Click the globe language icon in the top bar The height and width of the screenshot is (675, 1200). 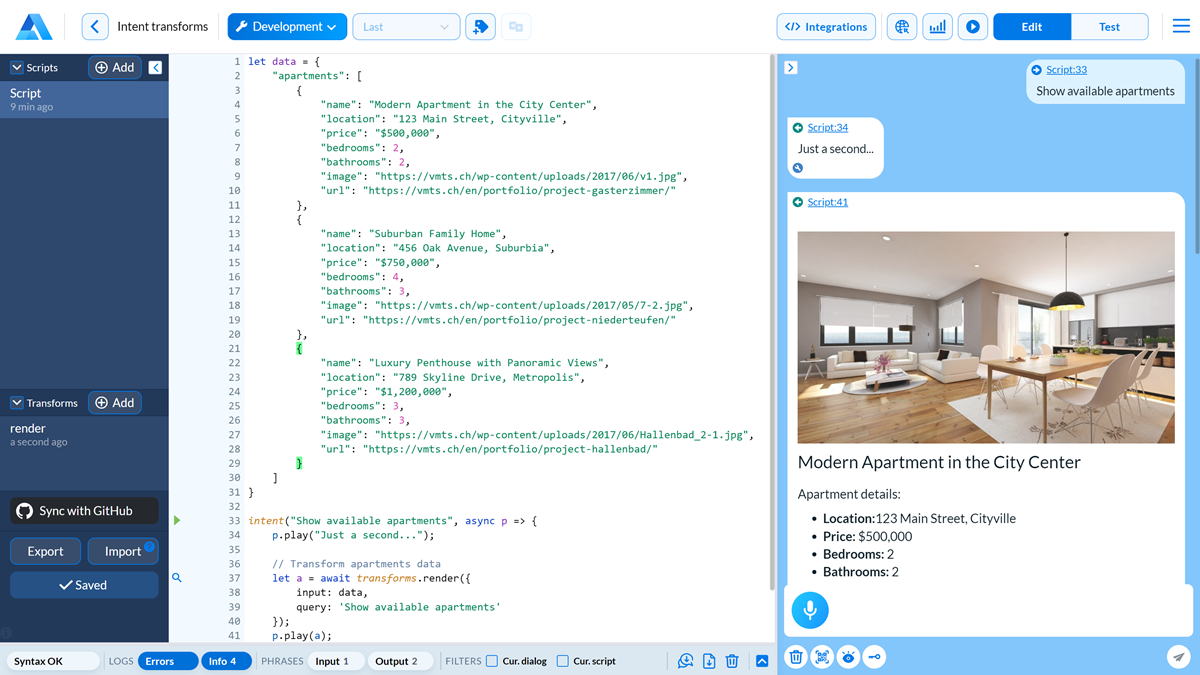[x=901, y=26]
